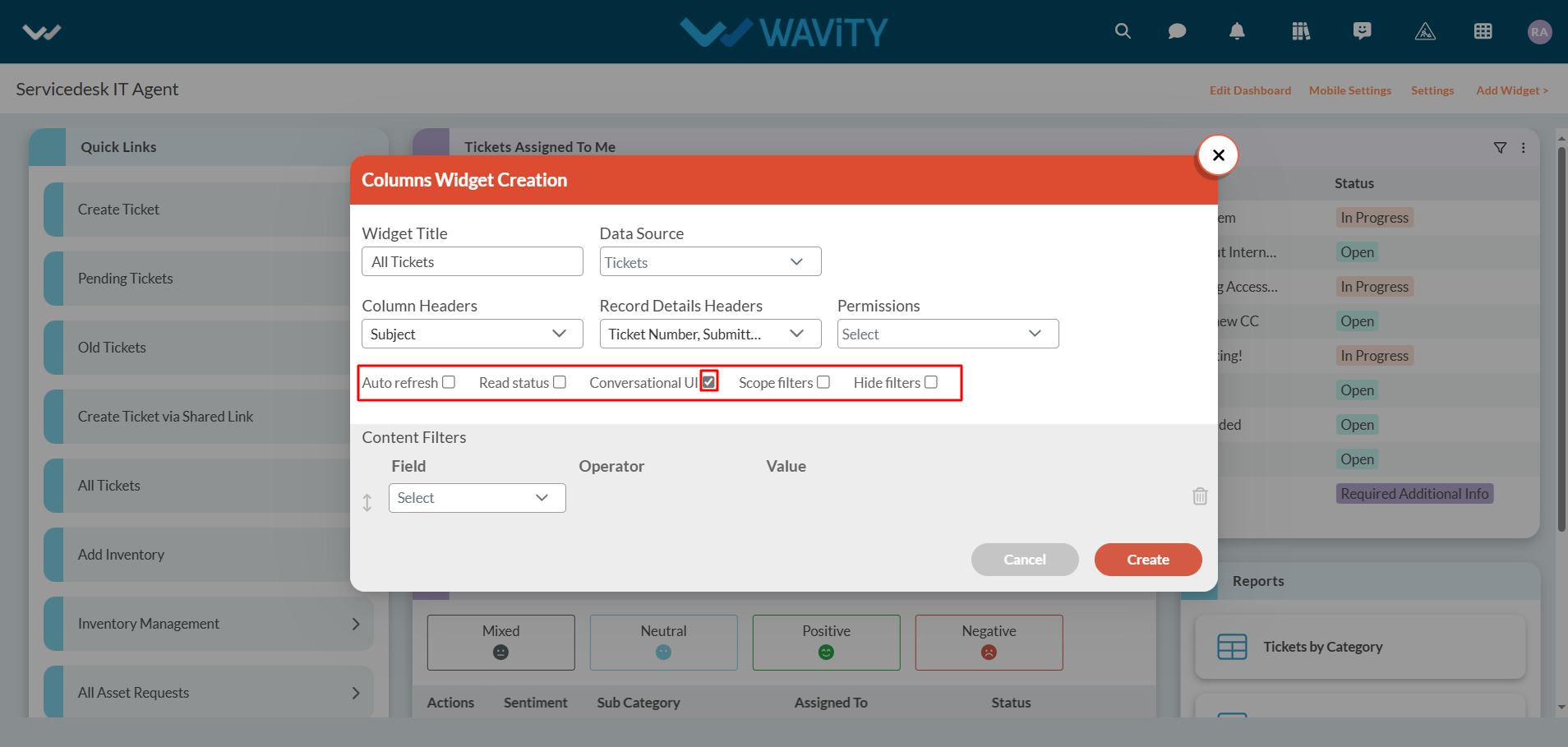Viewport: 1568px width, 747px height.
Task: Click the Positive sentiment smiley icon
Action: [x=826, y=652]
